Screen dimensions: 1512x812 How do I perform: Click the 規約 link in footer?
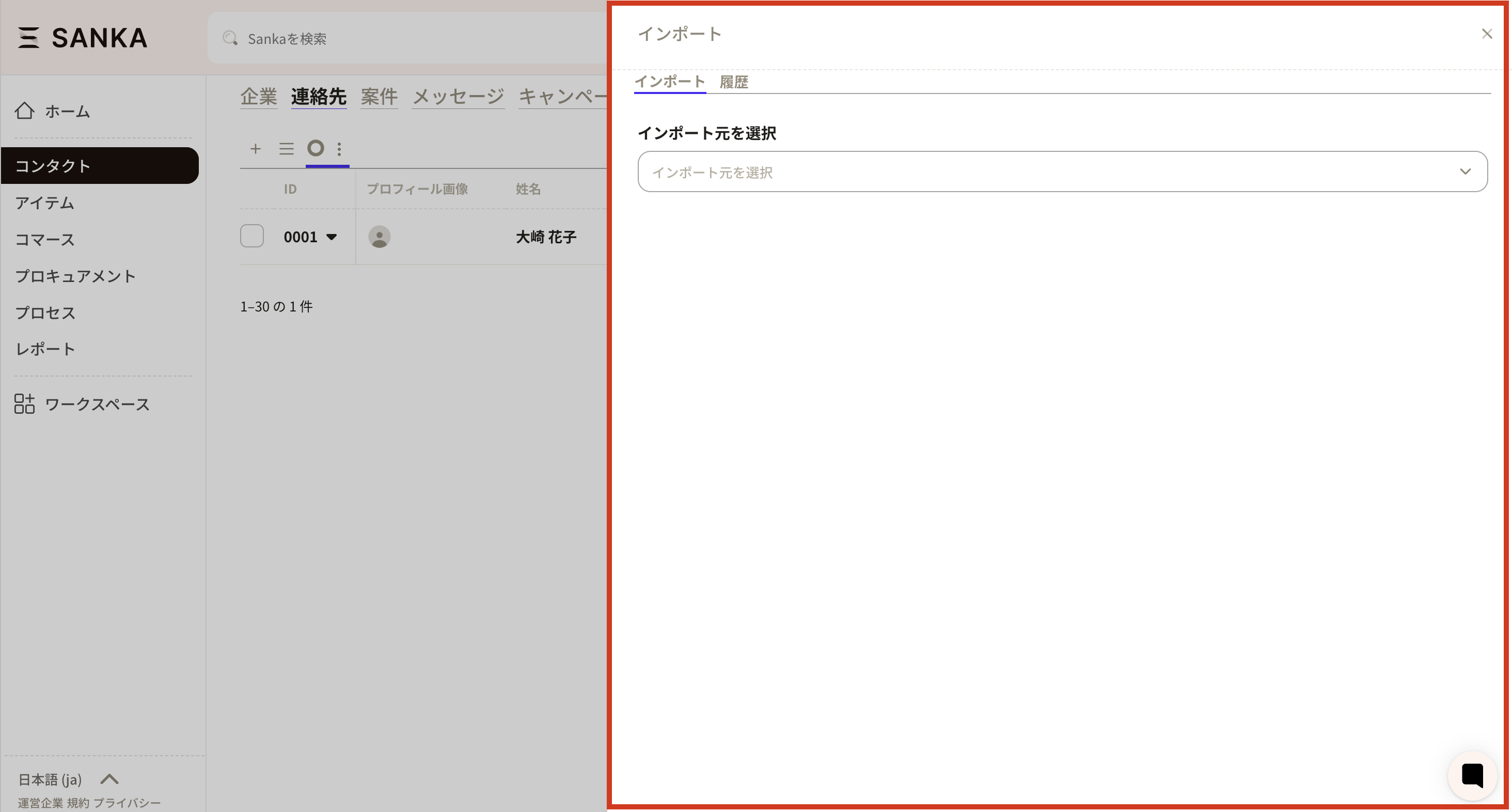[x=77, y=803]
